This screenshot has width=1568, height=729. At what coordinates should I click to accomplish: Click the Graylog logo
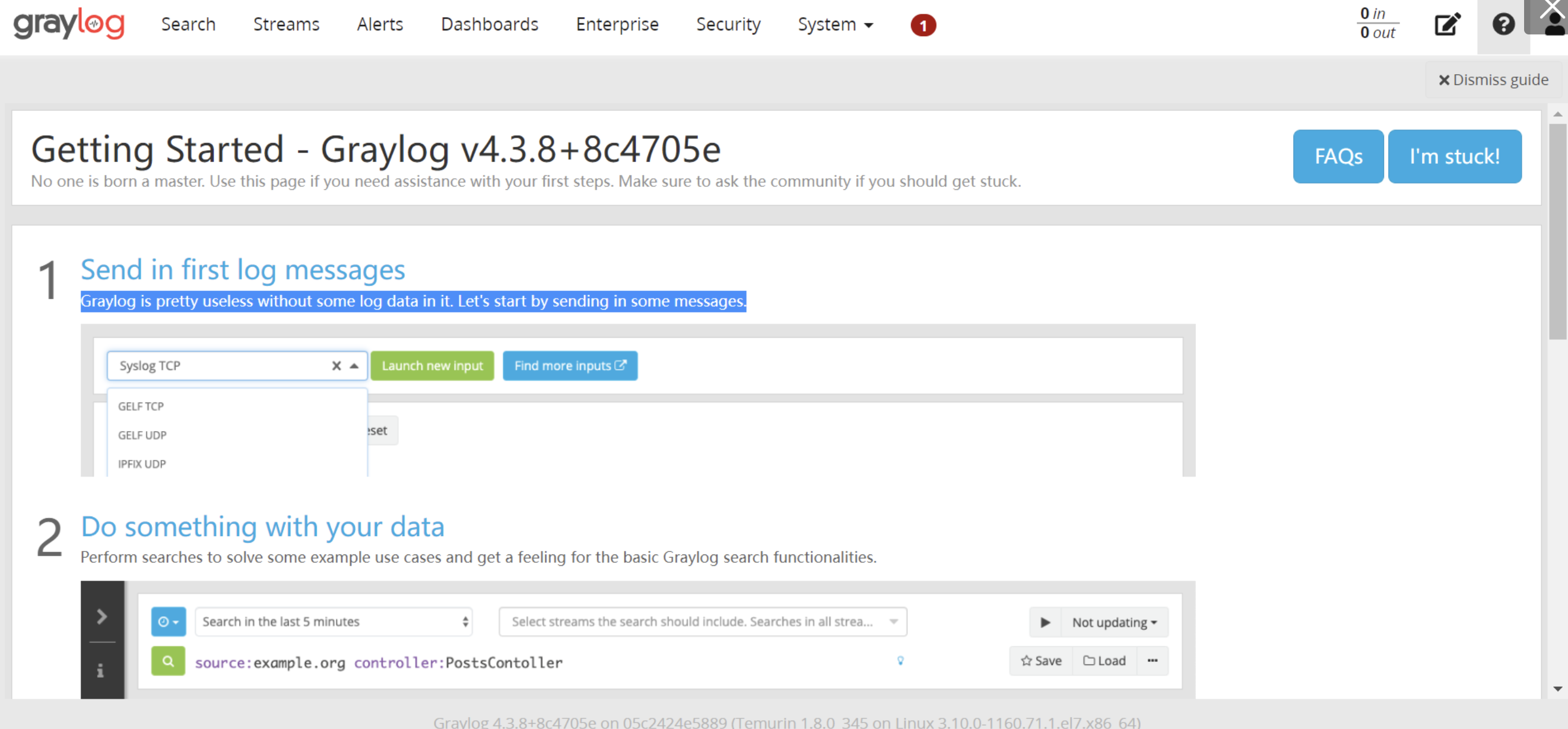coord(69,24)
